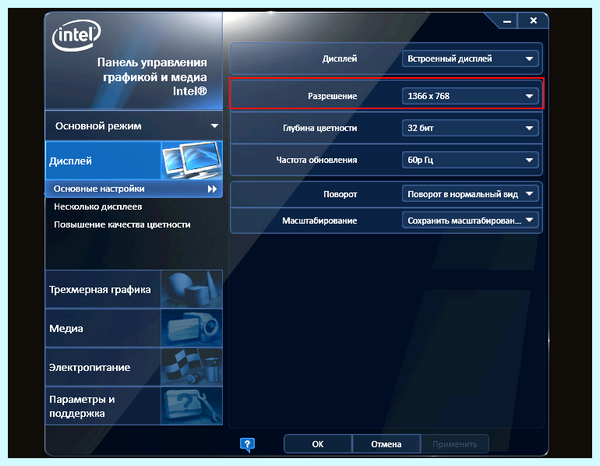Viewport: 600px width, 466px height.
Task: Open the Поворот dropdown
Action: (x=470, y=194)
